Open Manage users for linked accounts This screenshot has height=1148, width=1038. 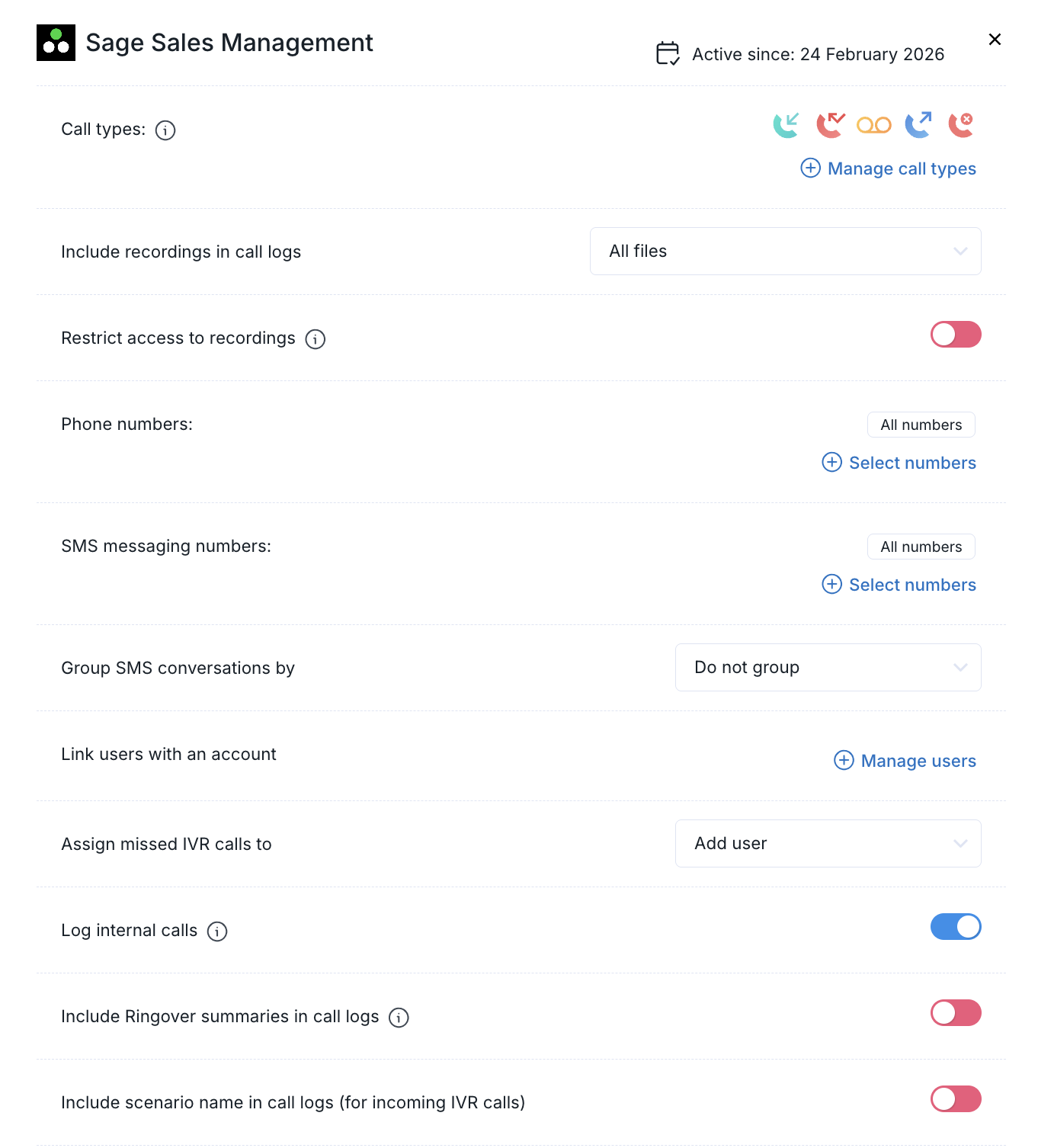[905, 761]
